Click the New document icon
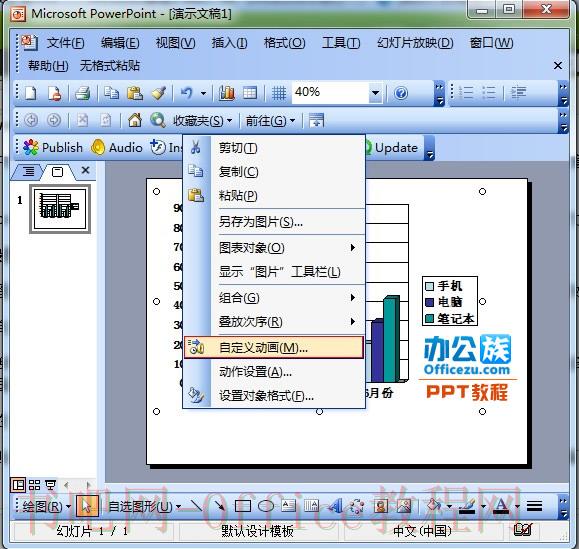This screenshot has height=549, width=579. coord(30,93)
